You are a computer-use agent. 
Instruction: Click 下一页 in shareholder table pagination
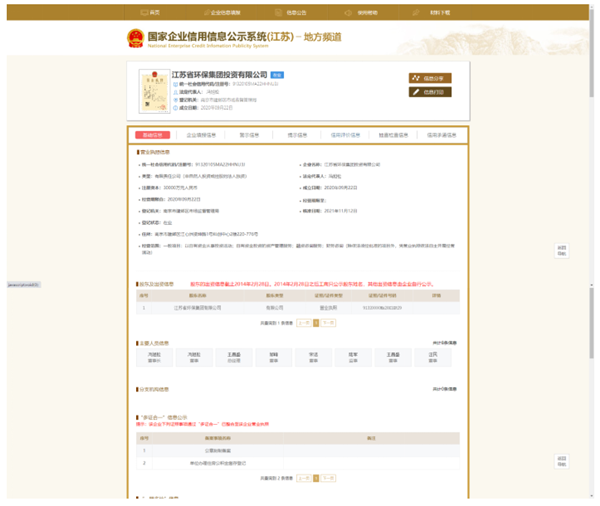(x=327, y=323)
